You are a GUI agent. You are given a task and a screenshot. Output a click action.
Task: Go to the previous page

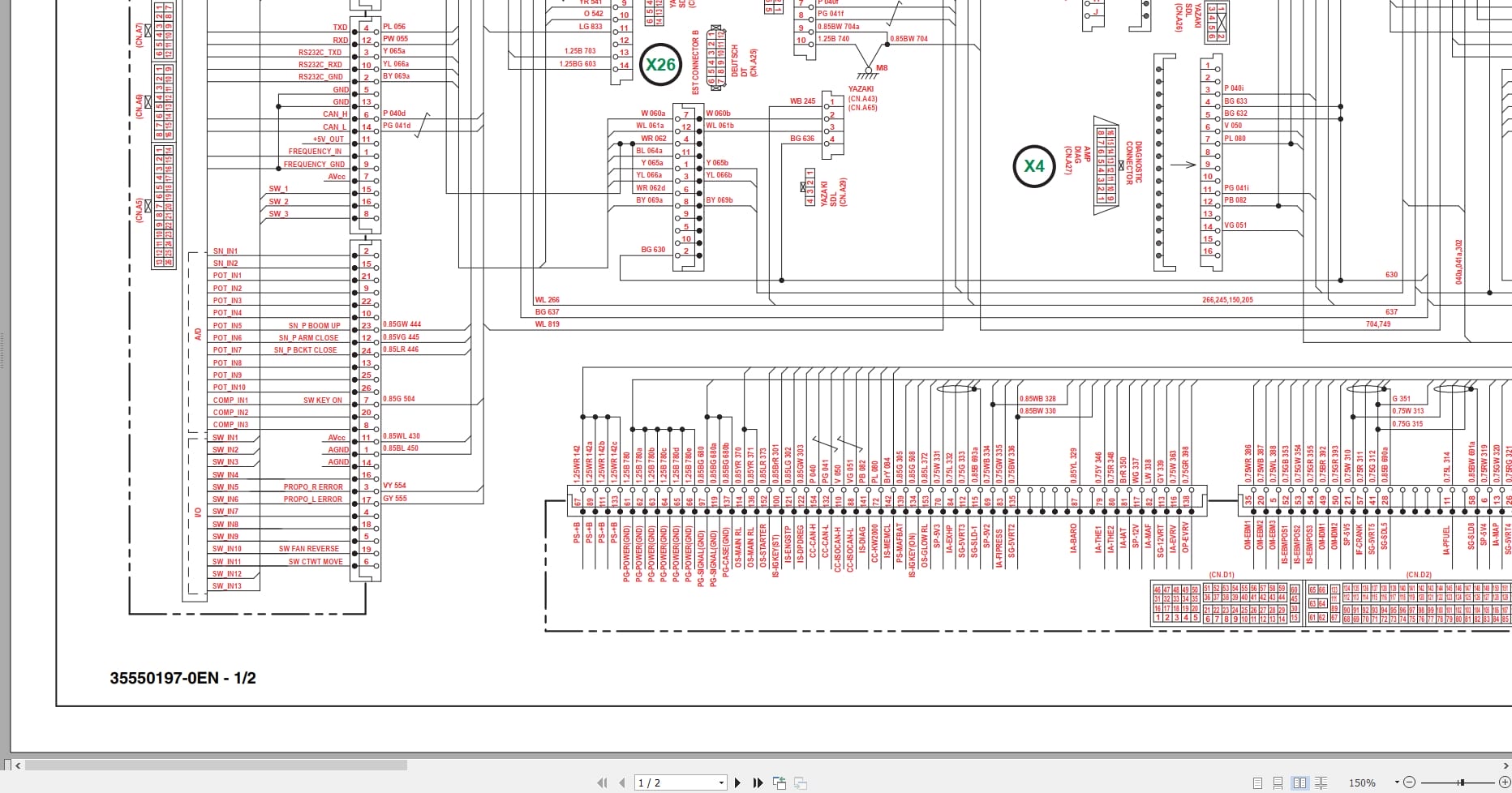[x=621, y=782]
